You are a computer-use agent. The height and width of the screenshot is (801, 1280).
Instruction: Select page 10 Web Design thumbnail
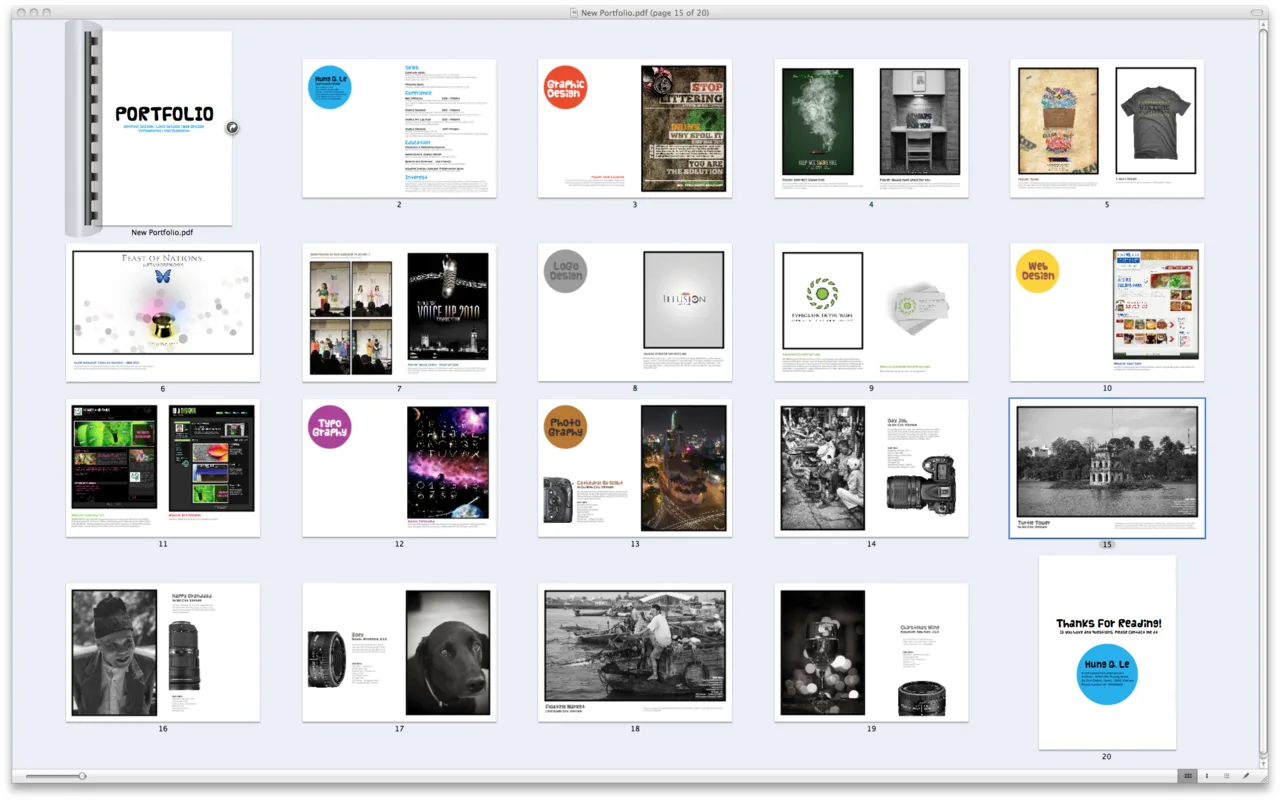click(1107, 312)
